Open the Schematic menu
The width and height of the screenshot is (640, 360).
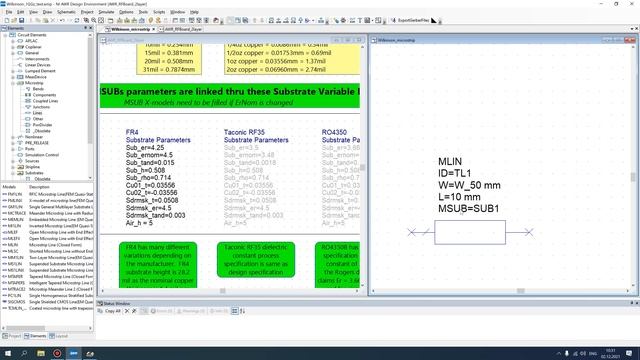[x=66, y=12]
